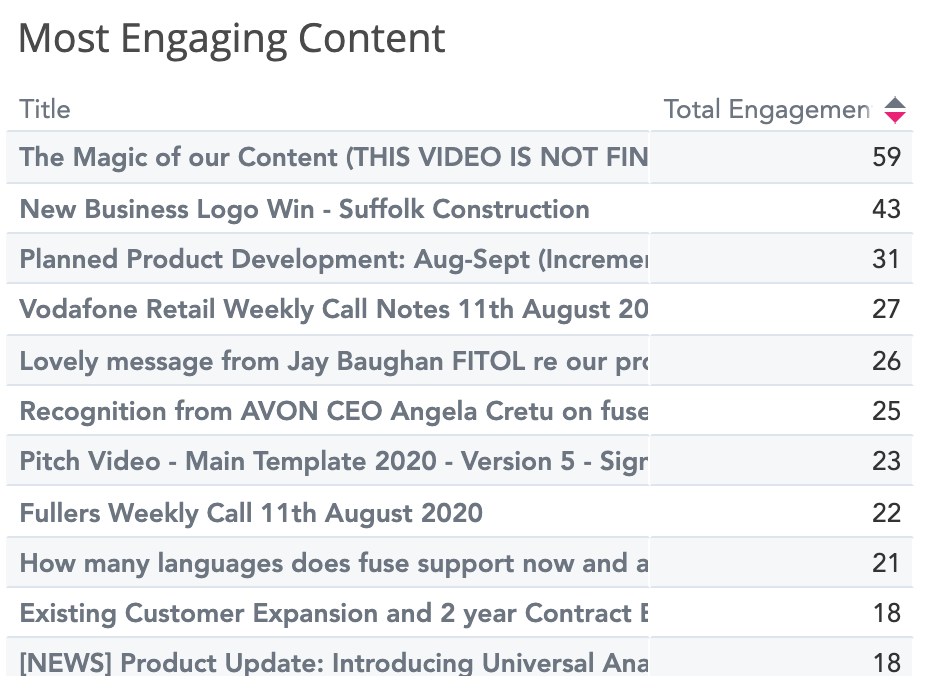The width and height of the screenshot is (934, 700).
Task: Click engagement value 27 for Vodafone row
Action: (886, 309)
